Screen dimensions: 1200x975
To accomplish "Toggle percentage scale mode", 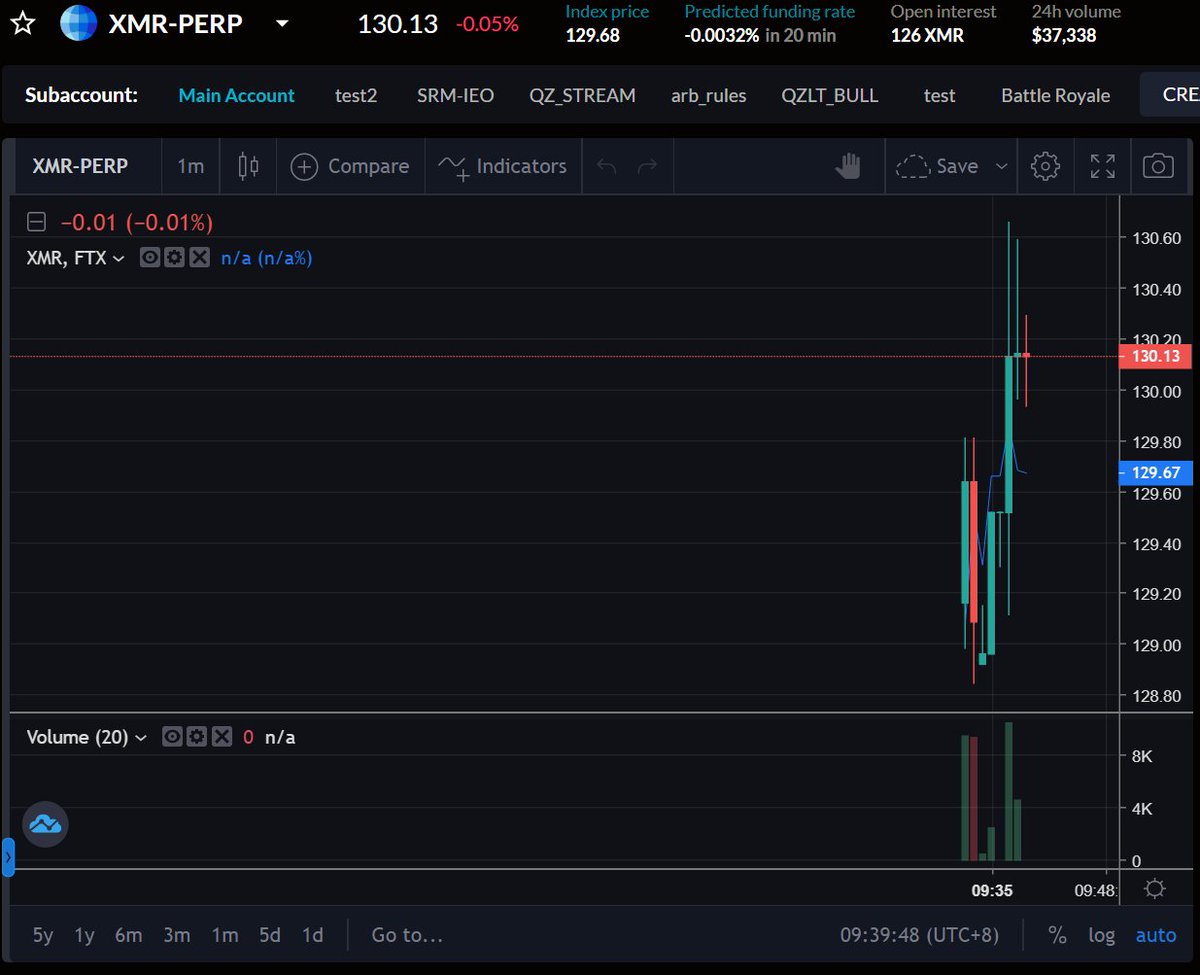I will pyautogui.click(x=1057, y=934).
